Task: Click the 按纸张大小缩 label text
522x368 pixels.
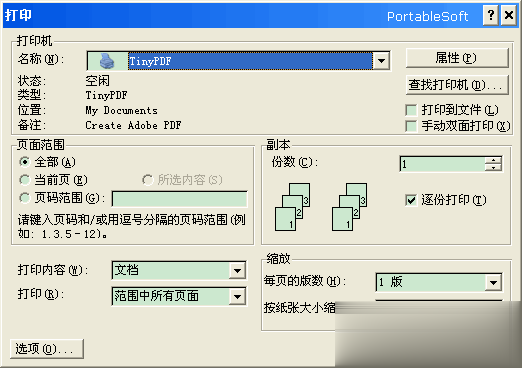Action: pos(300,308)
